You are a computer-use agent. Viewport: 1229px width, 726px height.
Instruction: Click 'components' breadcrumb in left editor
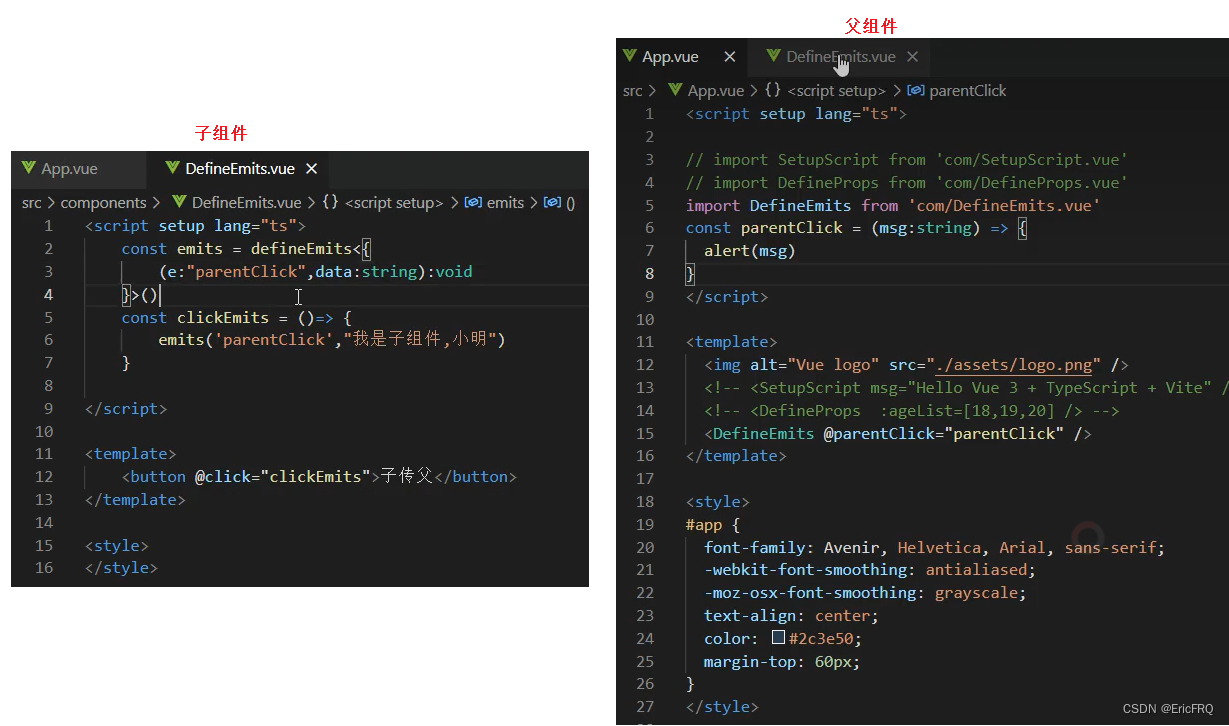click(x=103, y=202)
